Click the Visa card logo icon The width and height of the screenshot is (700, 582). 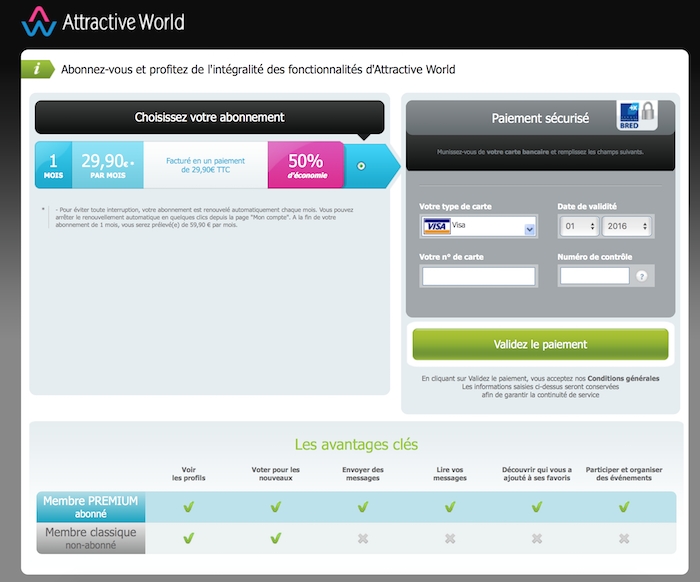tap(436, 226)
